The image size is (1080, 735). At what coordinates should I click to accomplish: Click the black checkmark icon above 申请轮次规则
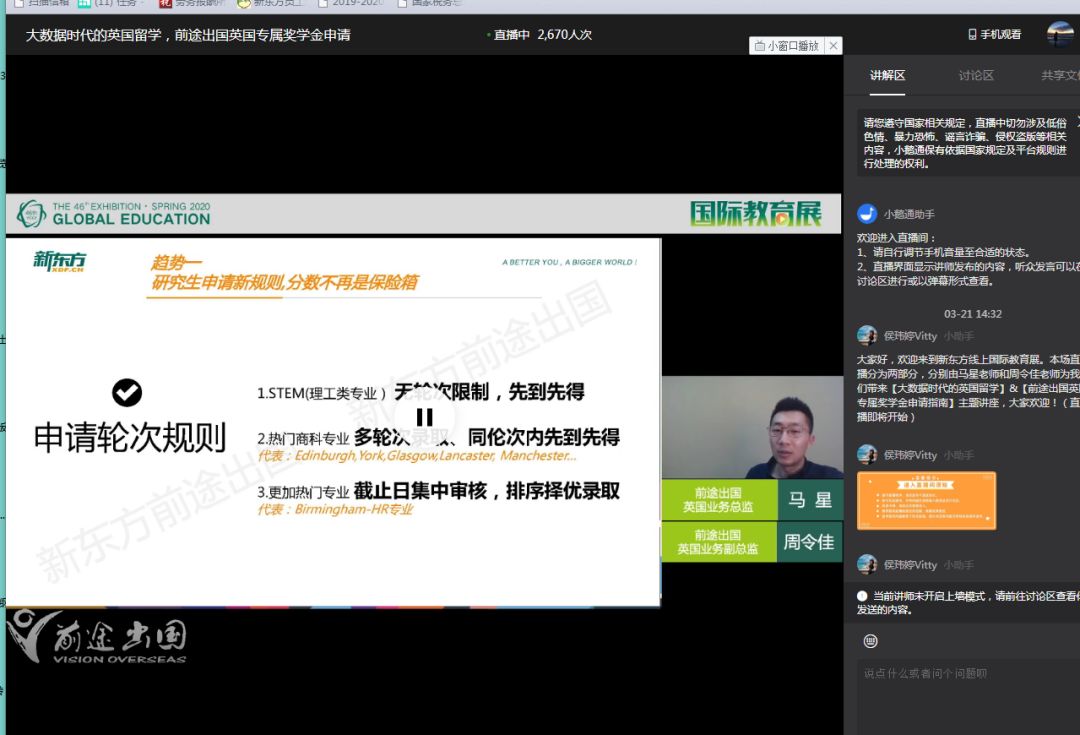click(127, 393)
